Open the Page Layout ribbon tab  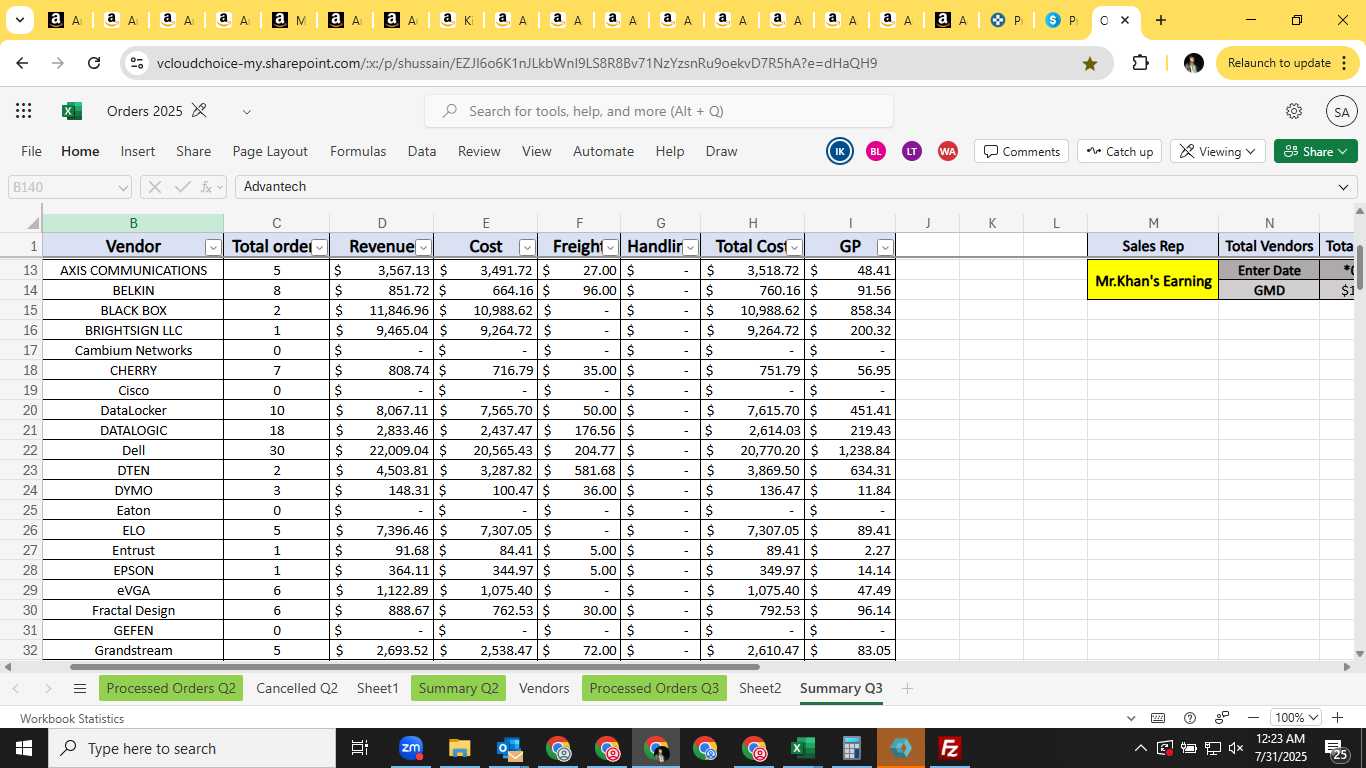(x=270, y=151)
